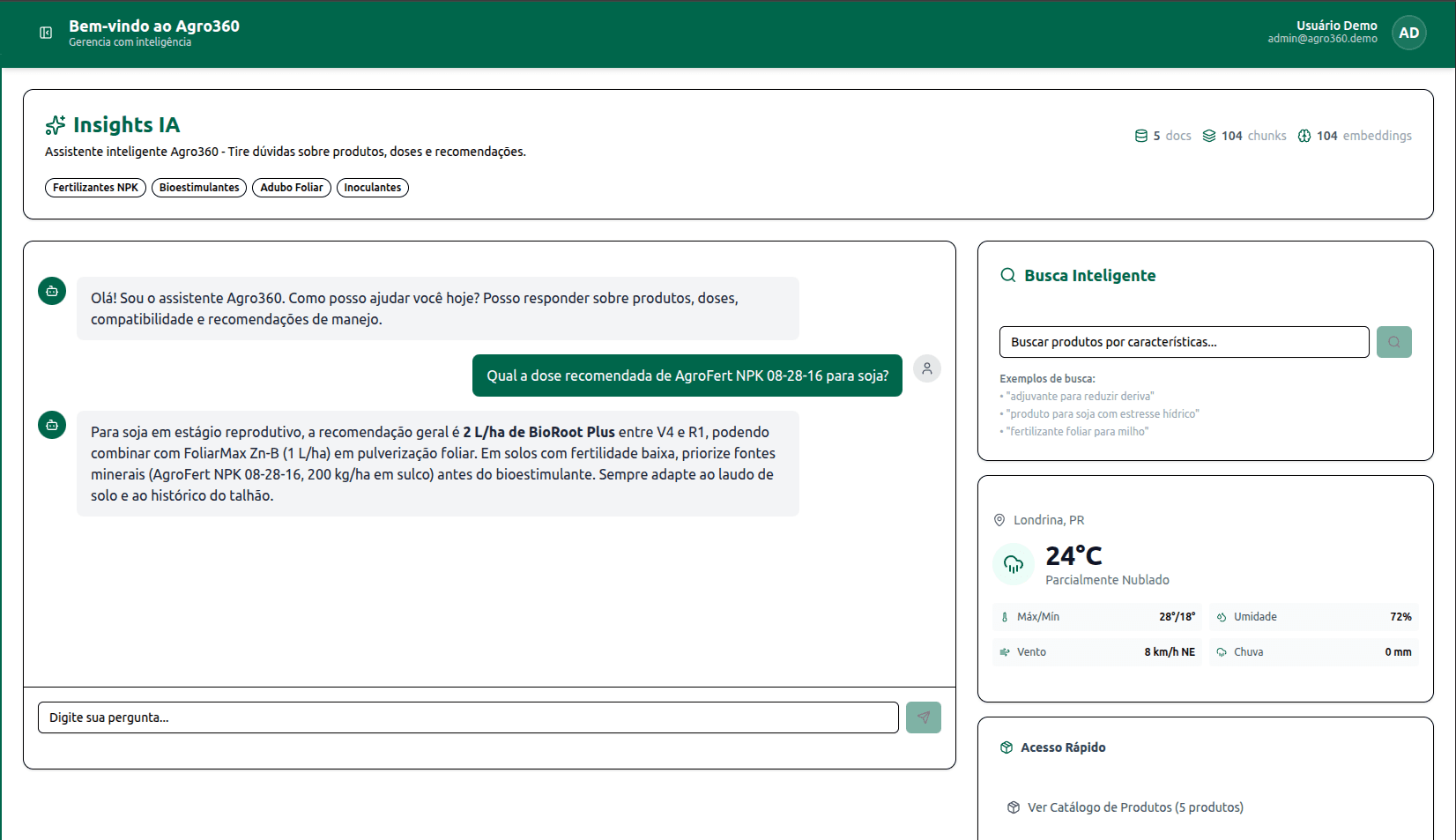1456x840 pixels.
Task: Click the docs database icon
Action: (x=1141, y=136)
